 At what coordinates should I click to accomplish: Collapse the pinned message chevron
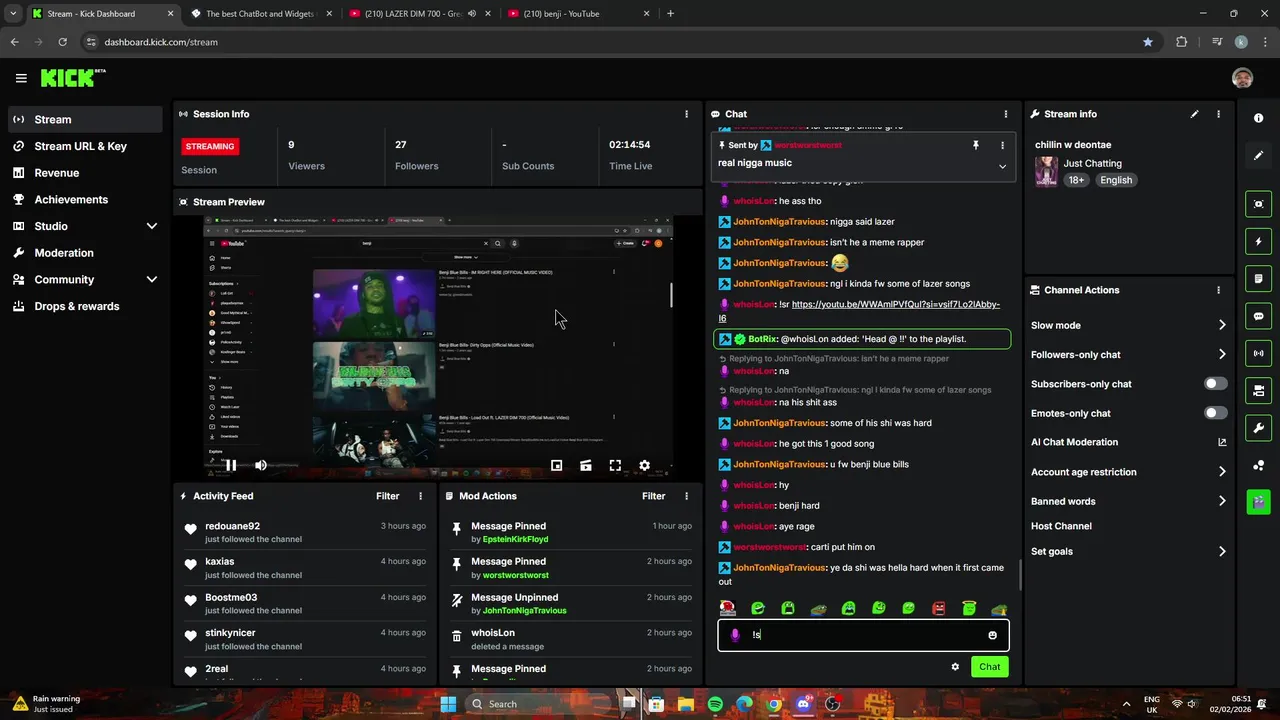(1002, 167)
